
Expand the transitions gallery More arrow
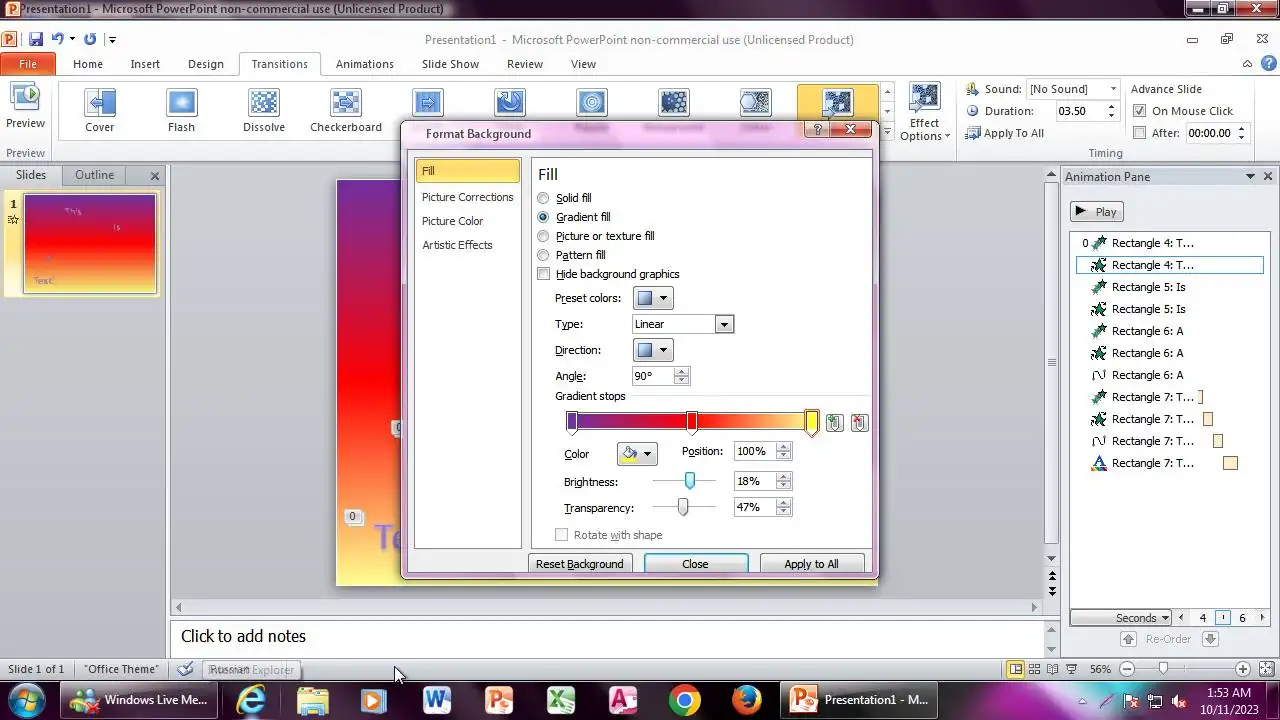click(x=887, y=130)
